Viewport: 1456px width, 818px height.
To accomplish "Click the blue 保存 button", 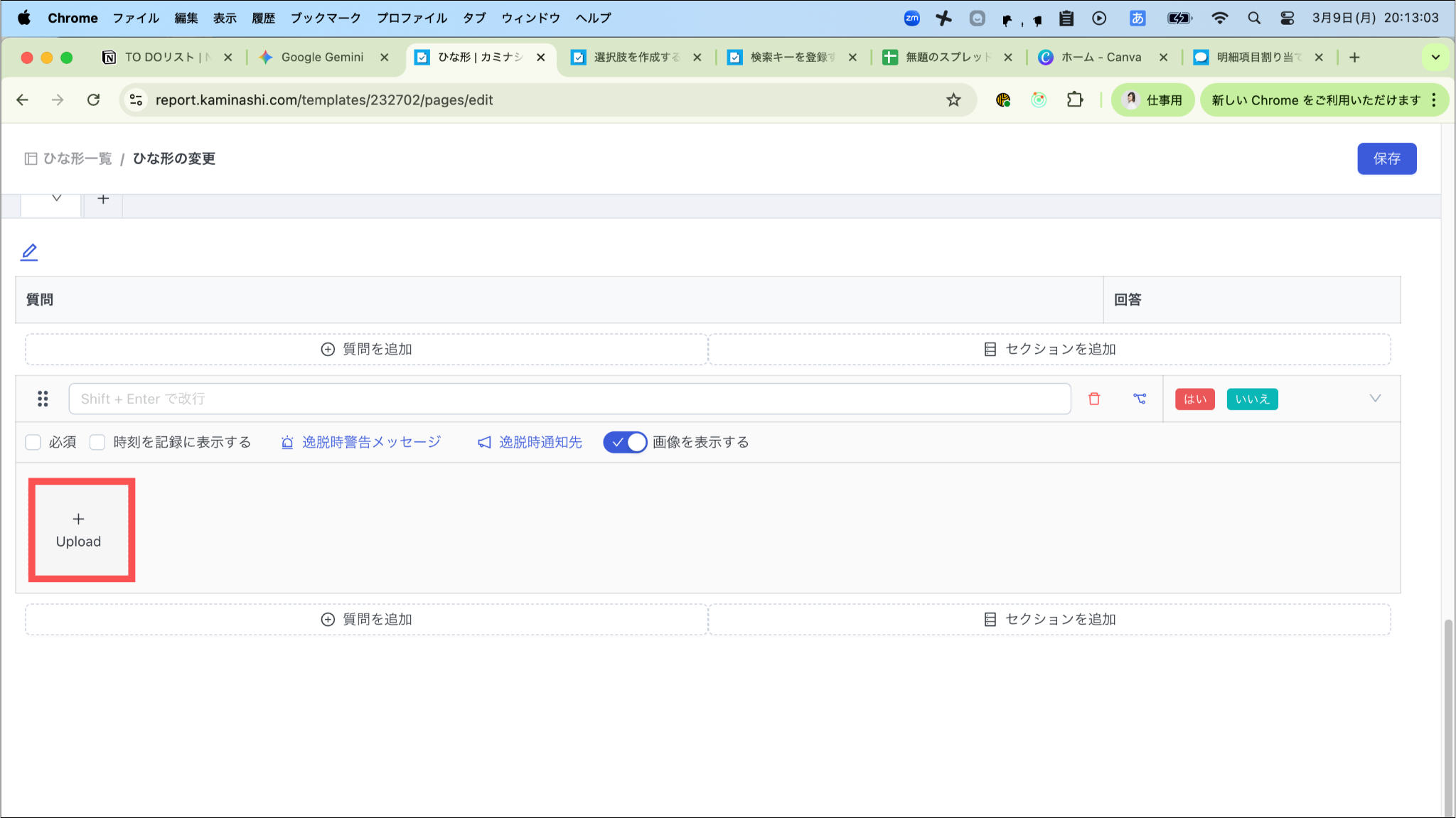I will click(x=1386, y=158).
